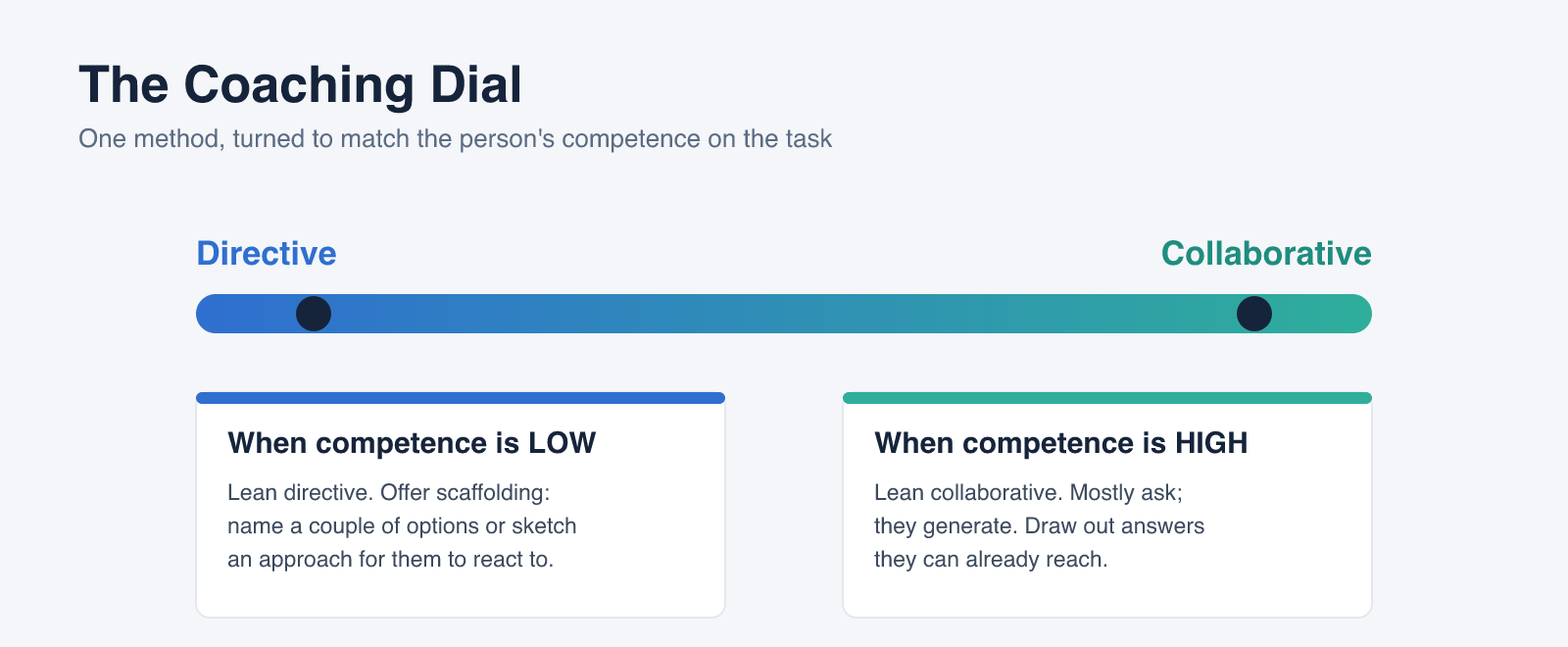Click the Lean directive description text
The width and height of the screenshot is (1568, 647).
402,525
